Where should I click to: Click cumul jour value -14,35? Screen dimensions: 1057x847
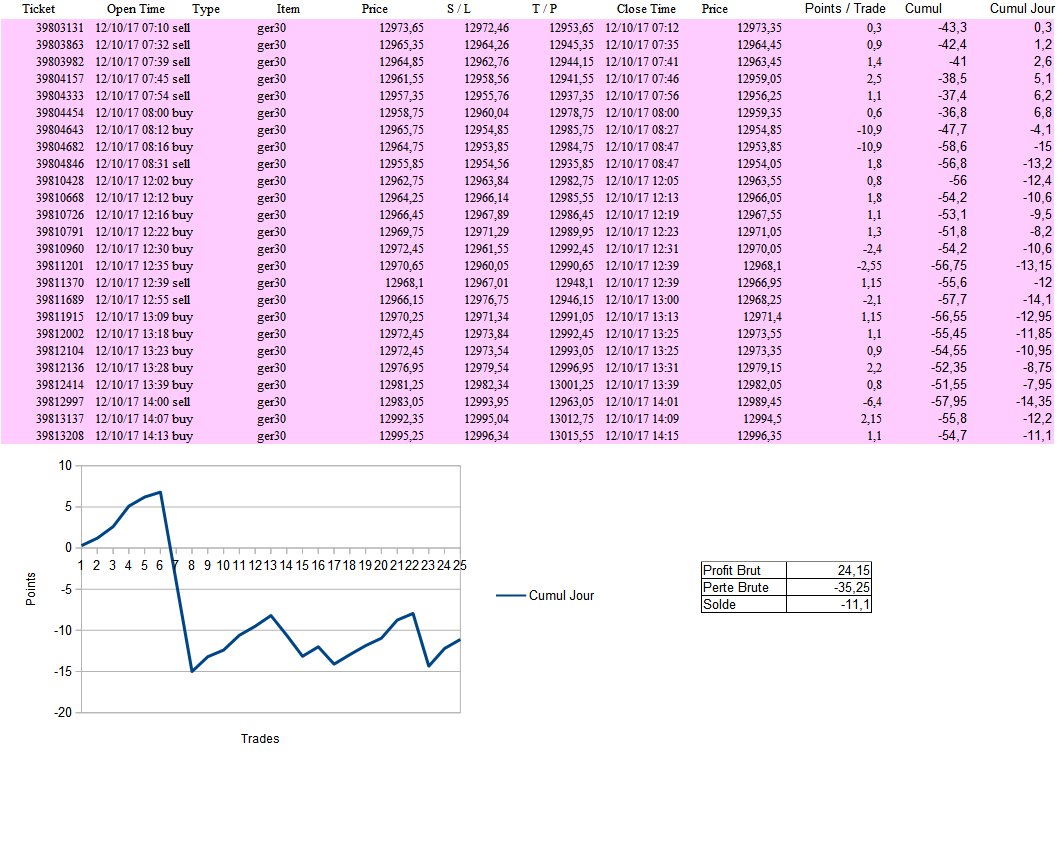pos(1034,402)
